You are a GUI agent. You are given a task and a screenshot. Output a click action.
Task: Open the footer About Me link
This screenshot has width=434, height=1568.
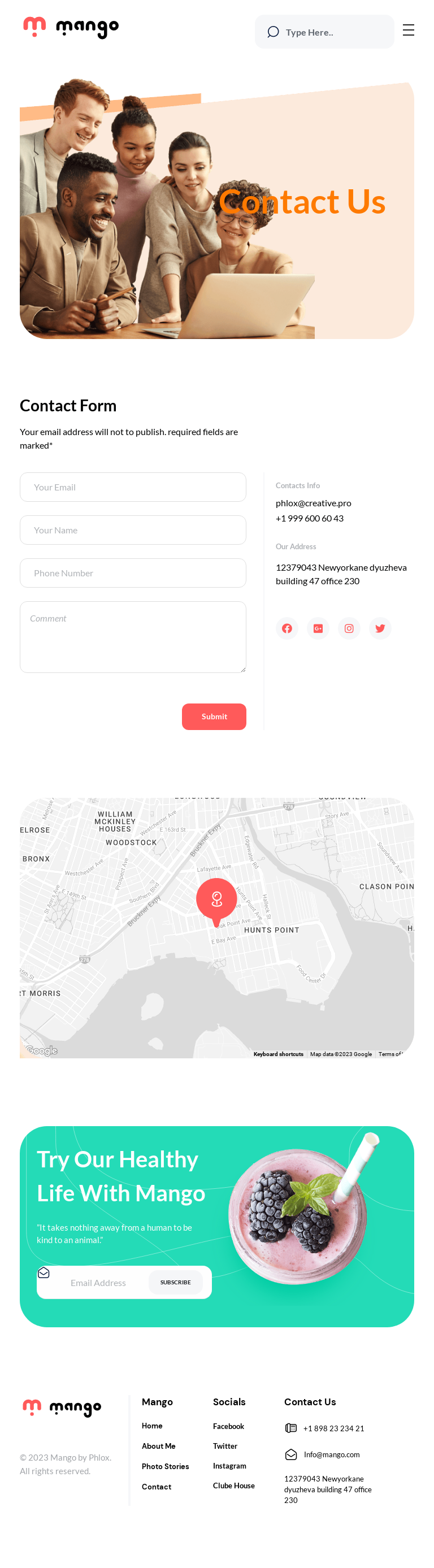click(158, 1445)
